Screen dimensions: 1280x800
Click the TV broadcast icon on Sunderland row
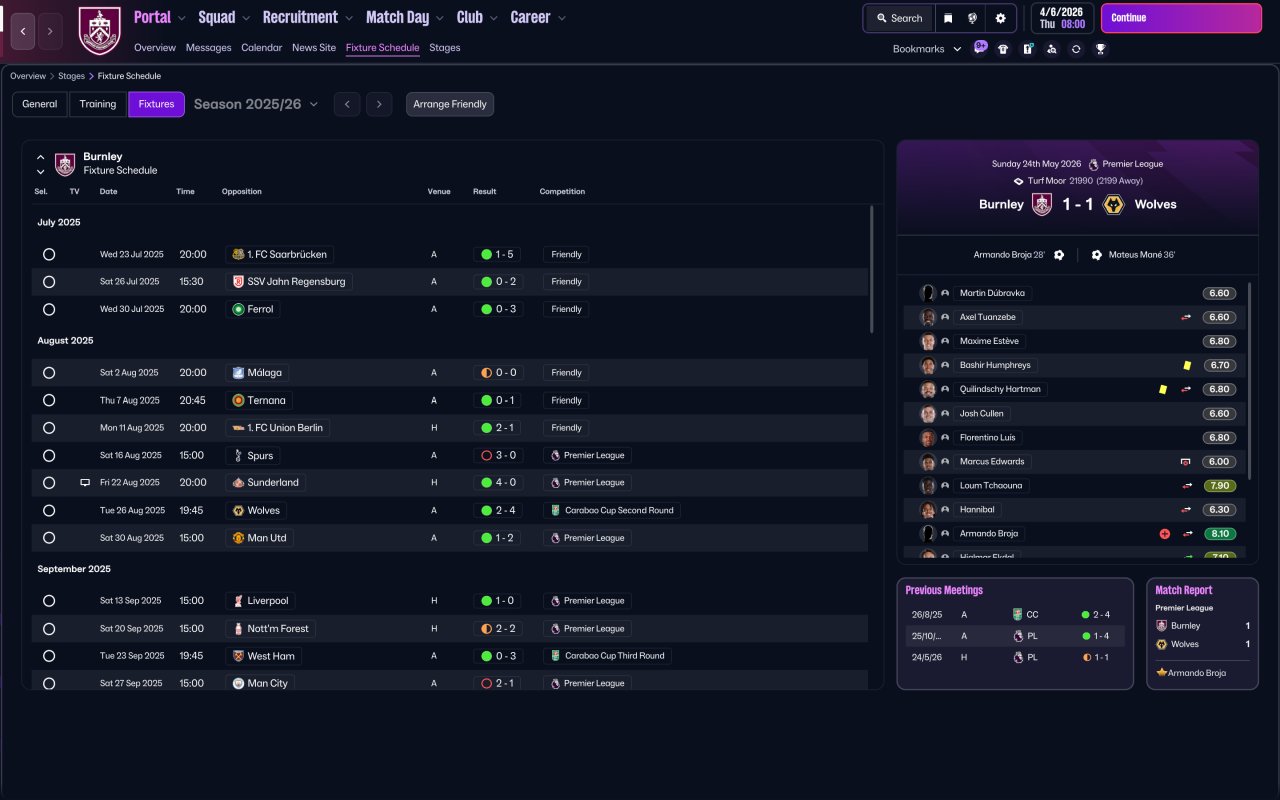pyautogui.click(x=85, y=482)
